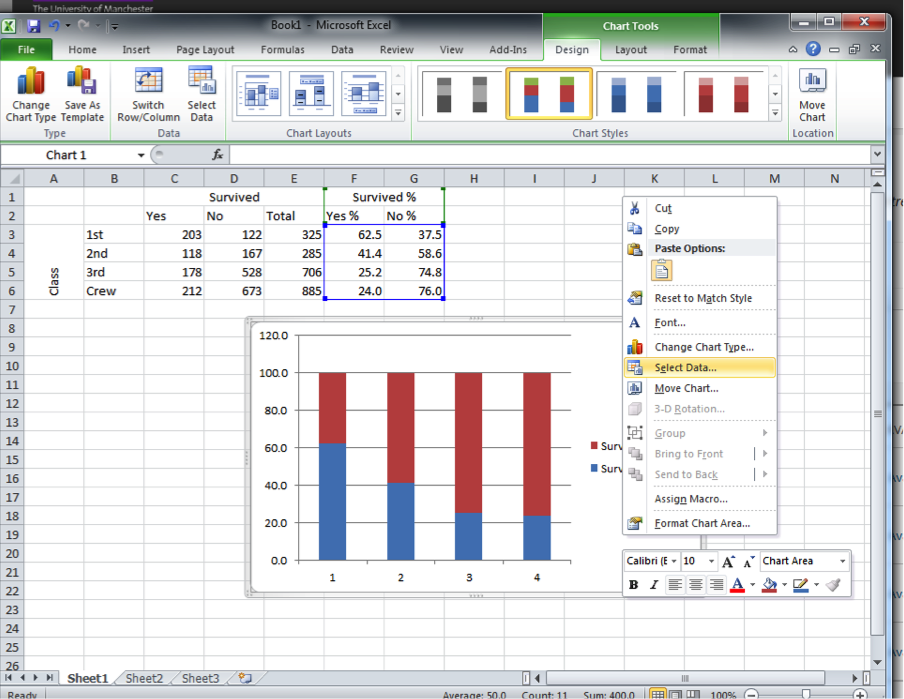
Task: Toggle Bold in the mini toolbar
Action: 634,585
